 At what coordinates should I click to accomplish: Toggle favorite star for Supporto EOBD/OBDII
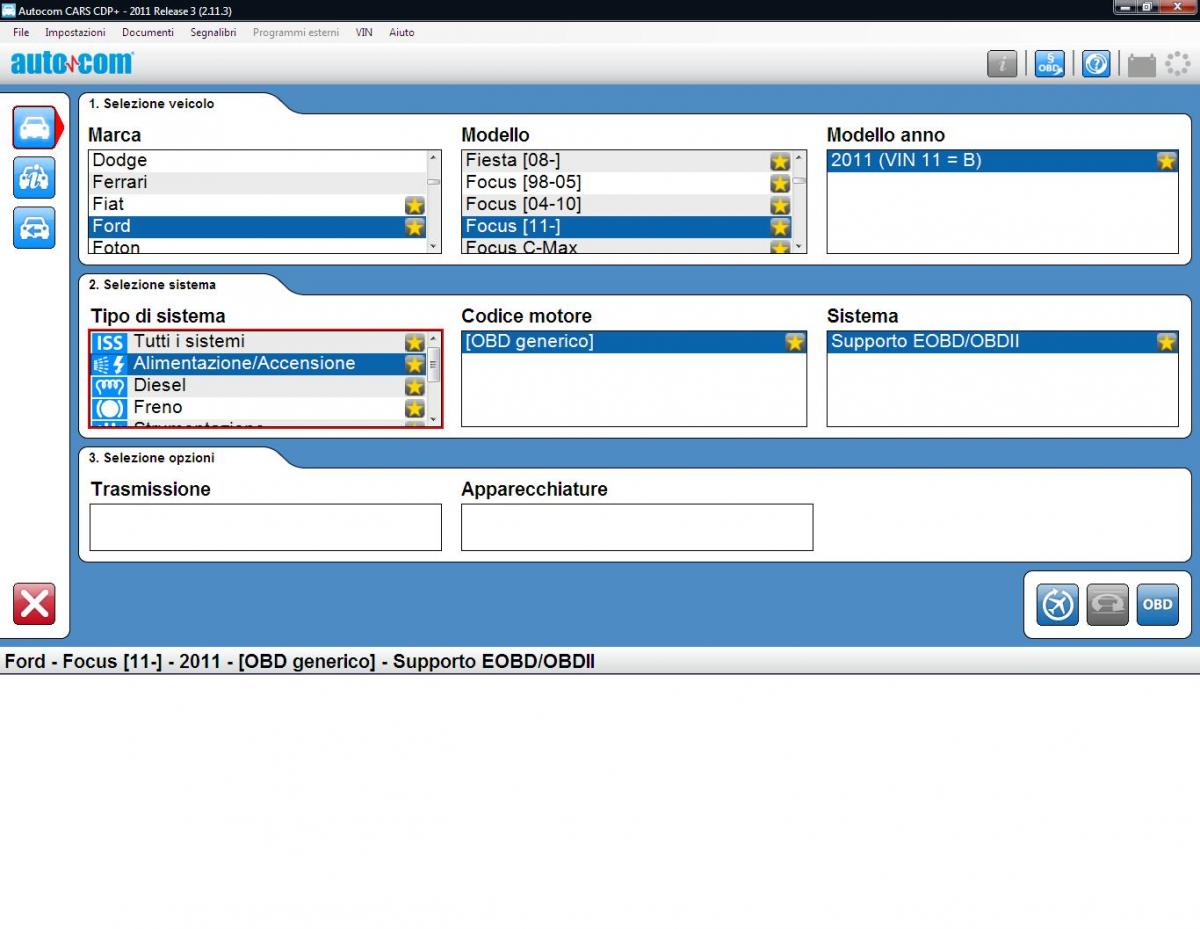[x=1166, y=342]
